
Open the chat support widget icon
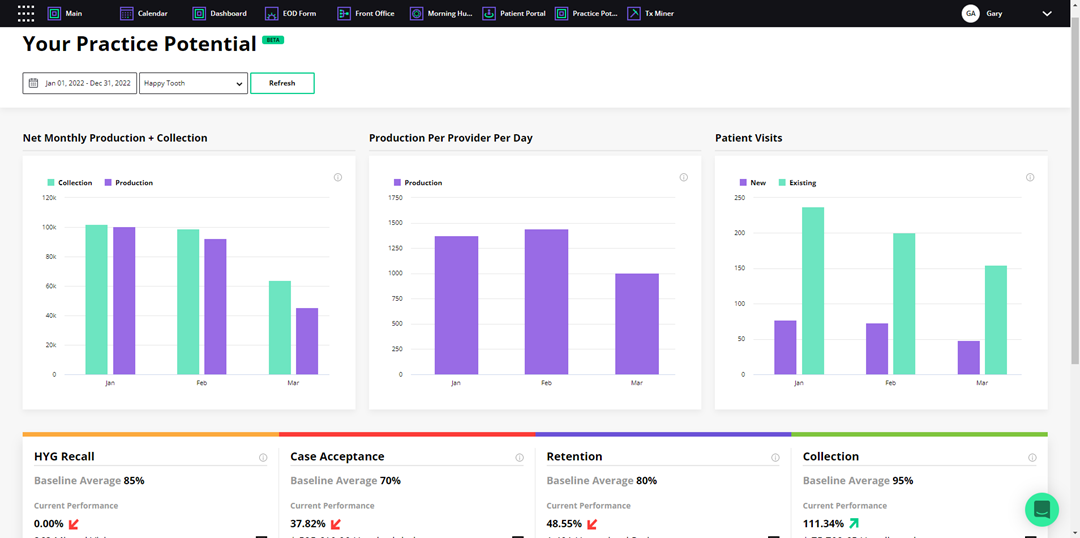tap(1041, 509)
